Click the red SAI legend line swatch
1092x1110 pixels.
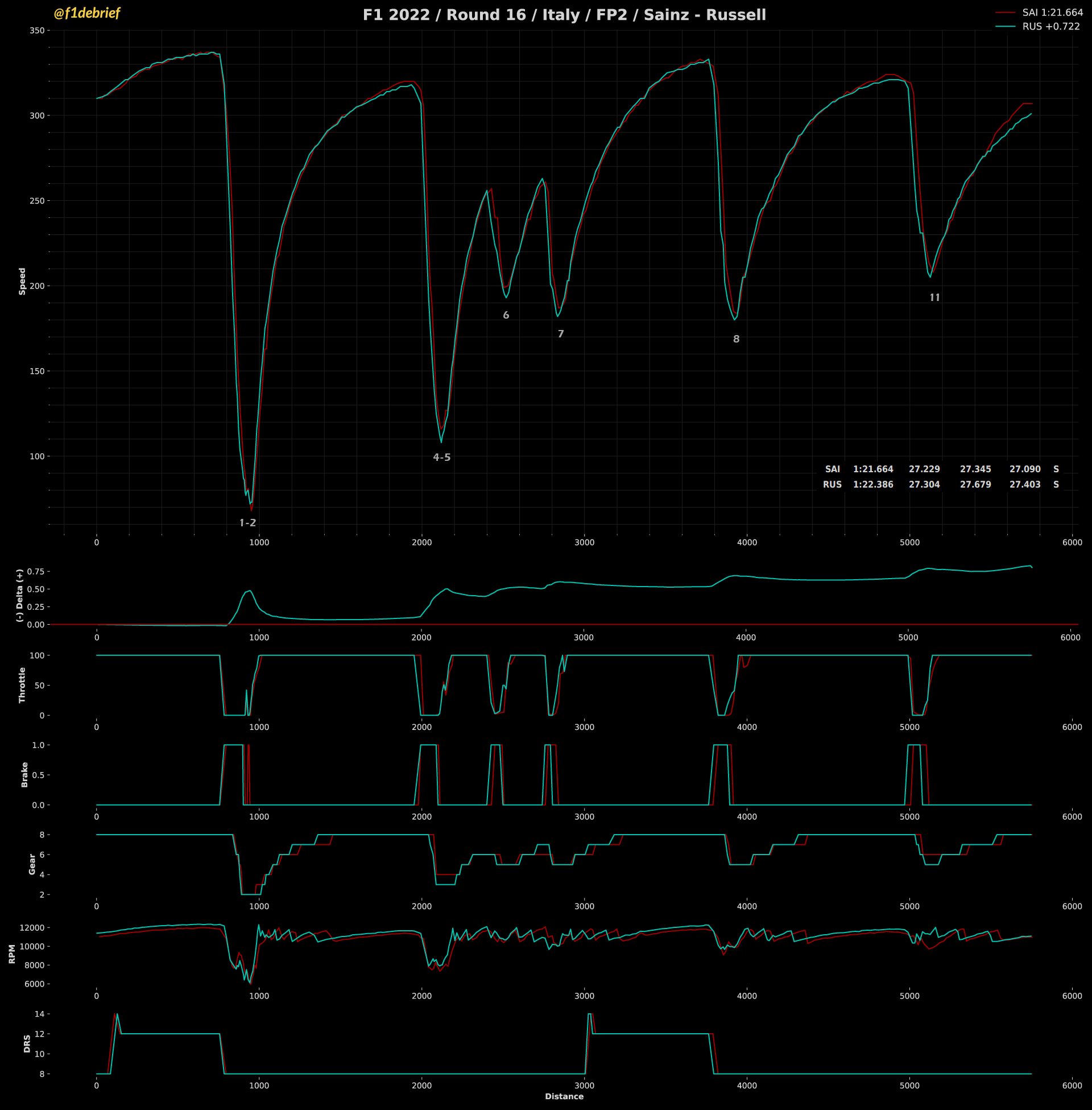(1005, 13)
